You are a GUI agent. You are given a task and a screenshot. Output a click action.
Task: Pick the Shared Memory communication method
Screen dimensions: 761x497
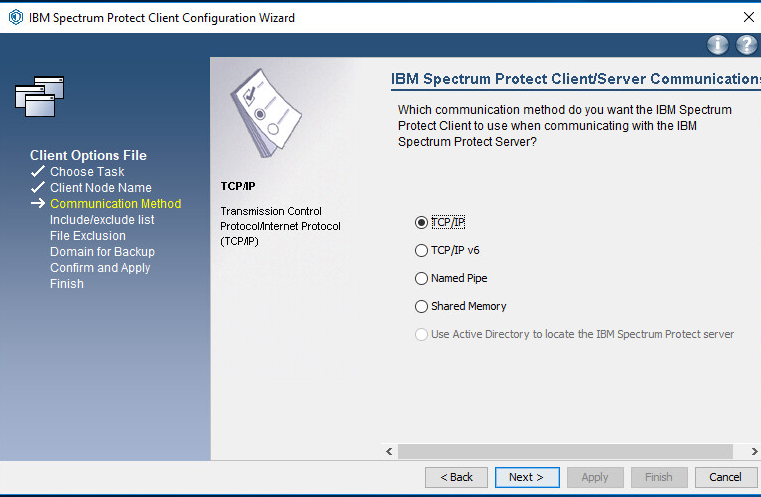coord(421,306)
